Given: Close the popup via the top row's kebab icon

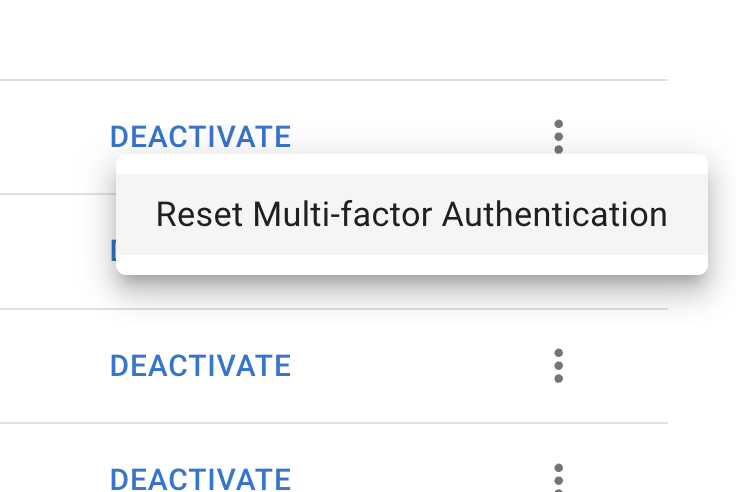Looking at the screenshot, I should click(x=558, y=137).
